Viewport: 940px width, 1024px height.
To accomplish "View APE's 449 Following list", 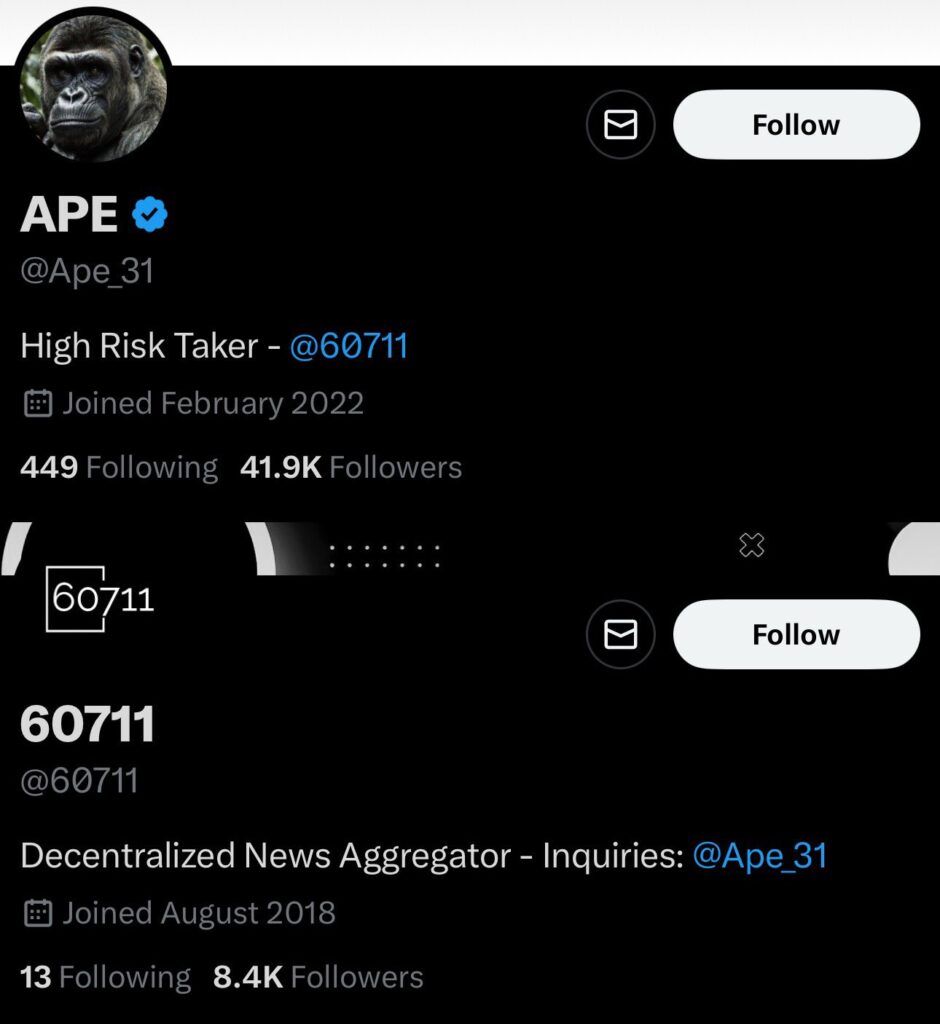I will point(119,468).
